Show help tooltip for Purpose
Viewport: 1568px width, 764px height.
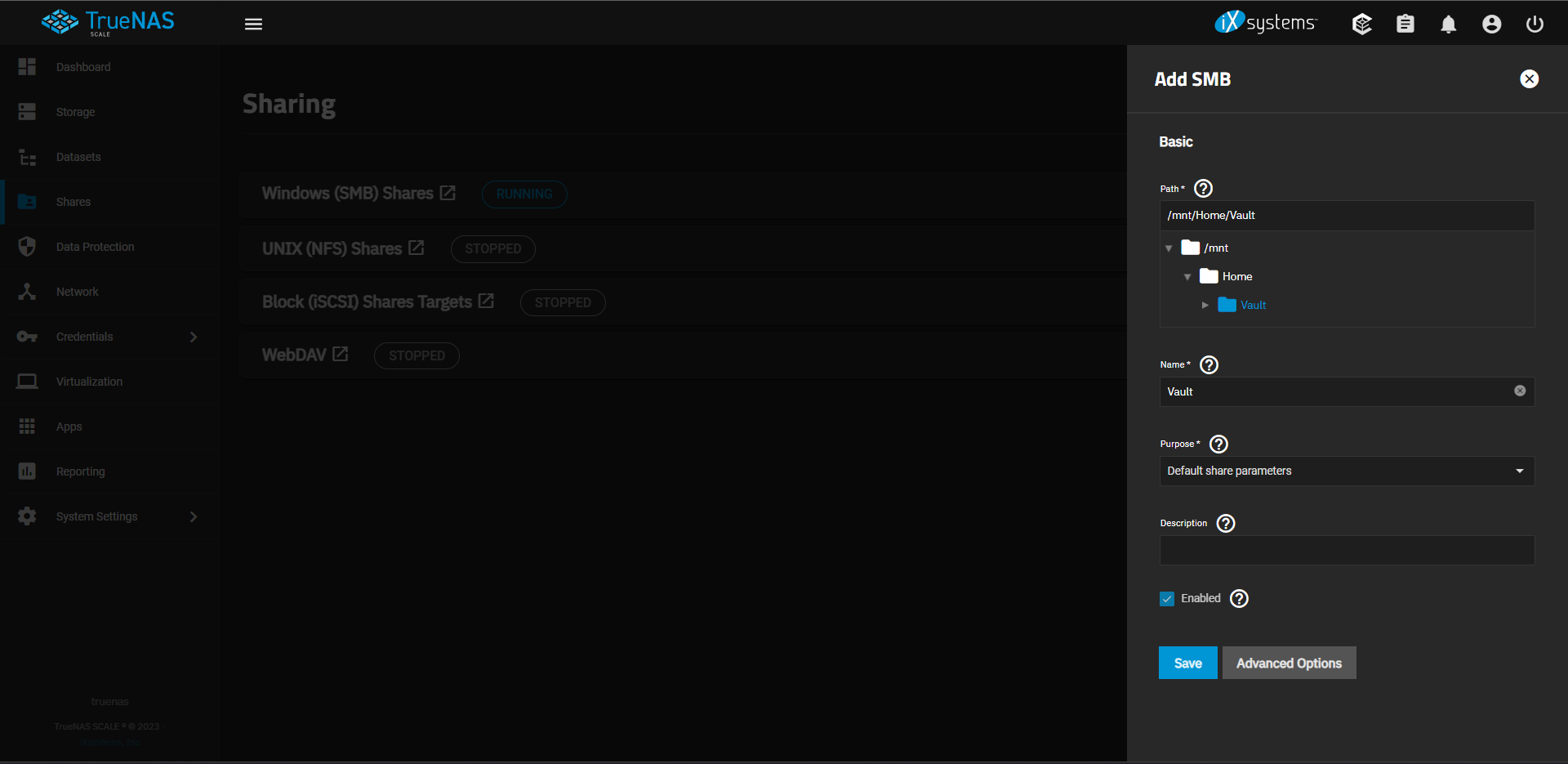point(1218,444)
